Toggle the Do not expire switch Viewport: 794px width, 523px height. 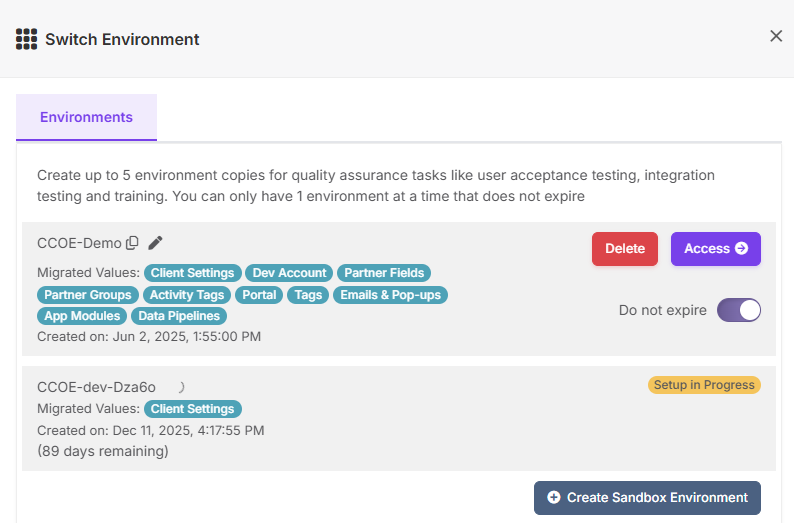(738, 310)
